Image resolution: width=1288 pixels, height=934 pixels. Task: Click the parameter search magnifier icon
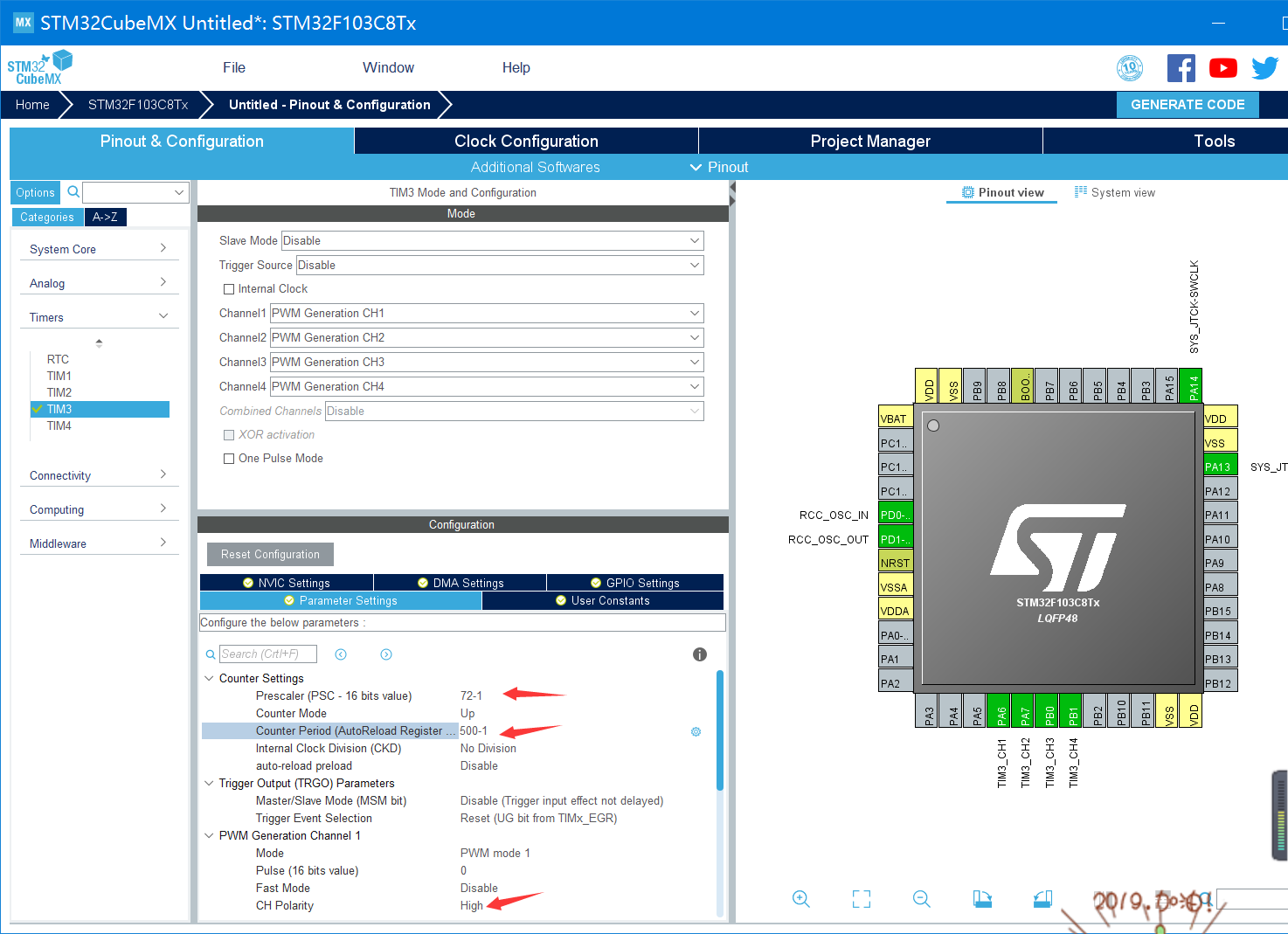(x=211, y=654)
